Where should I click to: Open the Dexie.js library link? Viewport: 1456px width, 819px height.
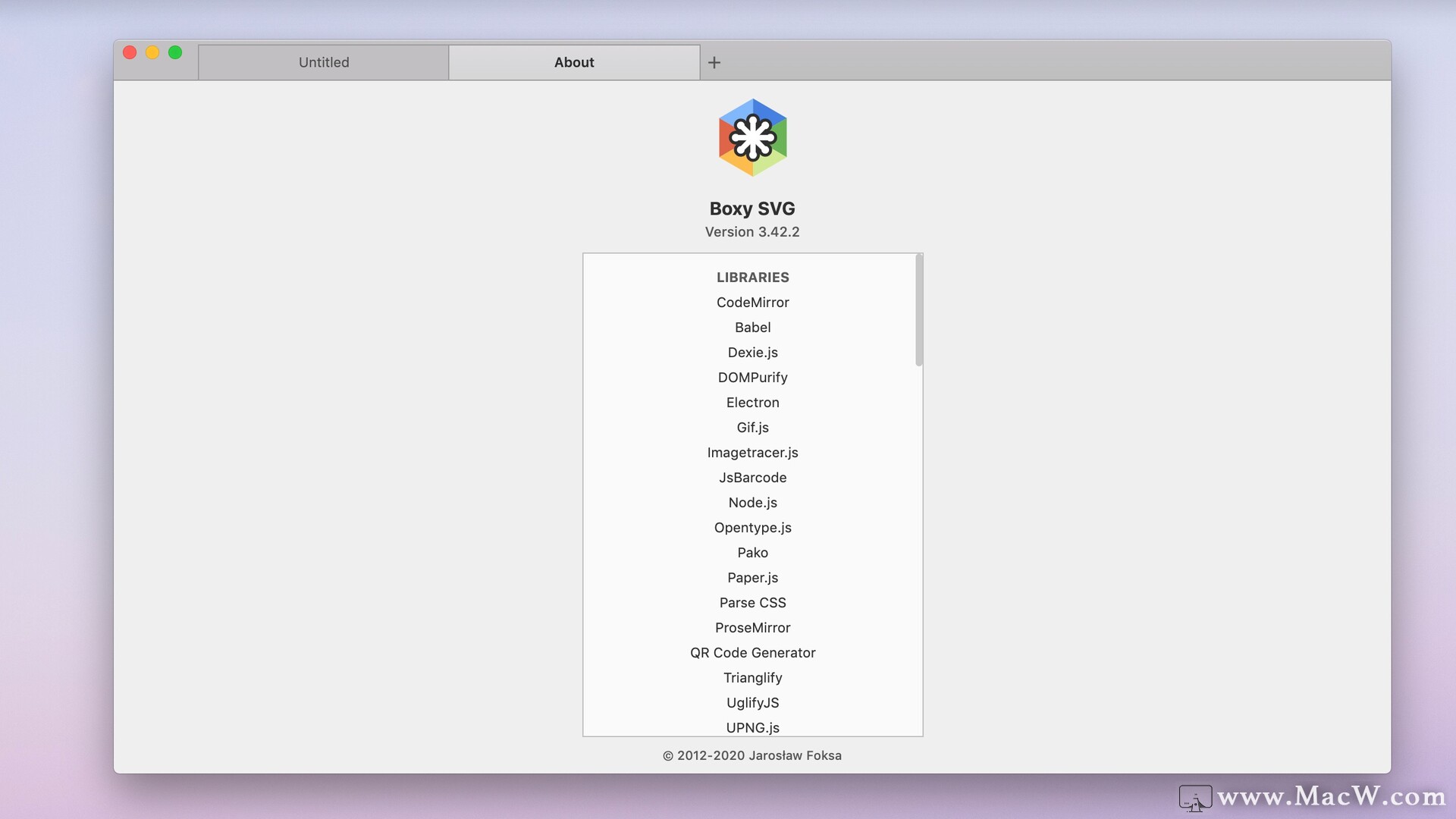pyautogui.click(x=753, y=353)
